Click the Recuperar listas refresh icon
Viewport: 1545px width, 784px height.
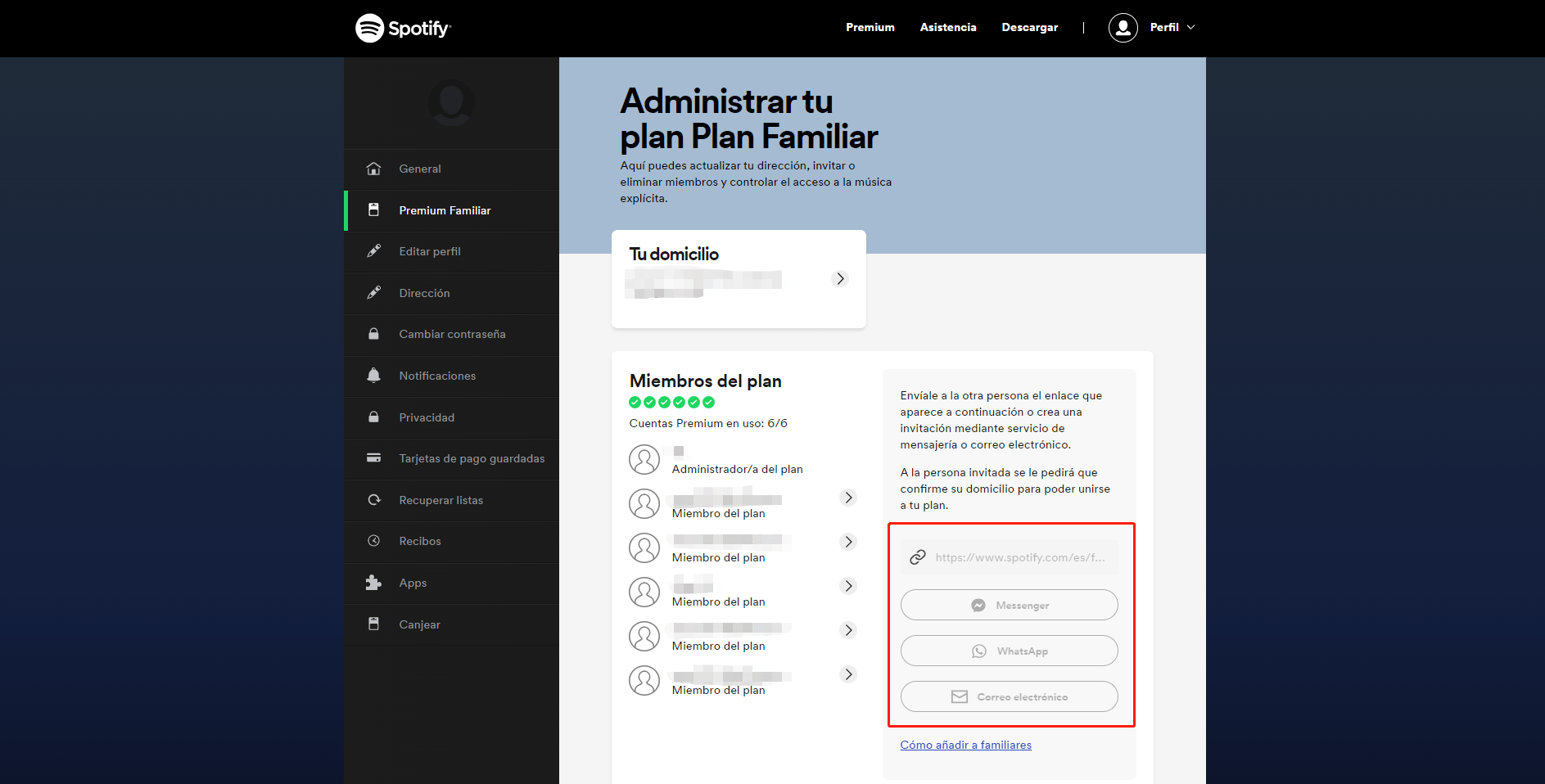[373, 500]
